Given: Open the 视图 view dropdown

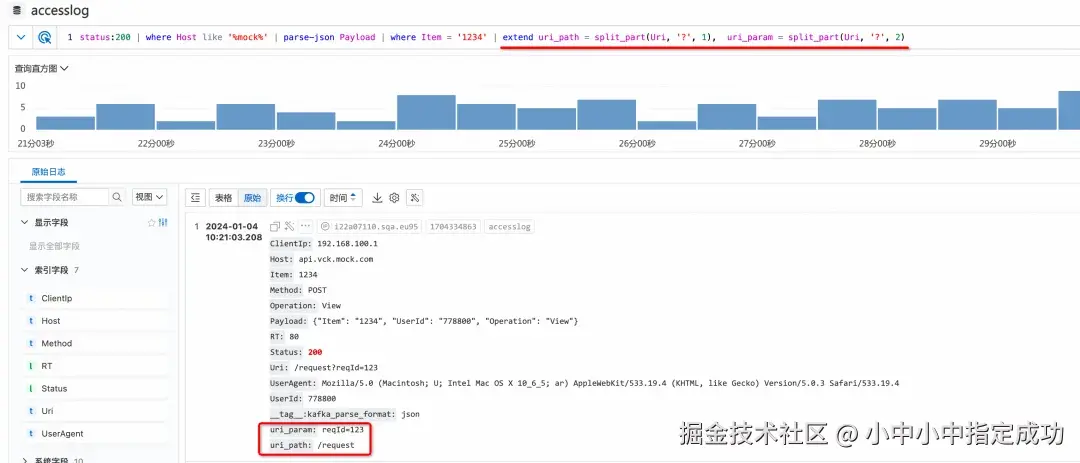Looking at the screenshot, I should pyautogui.click(x=149, y=197).
